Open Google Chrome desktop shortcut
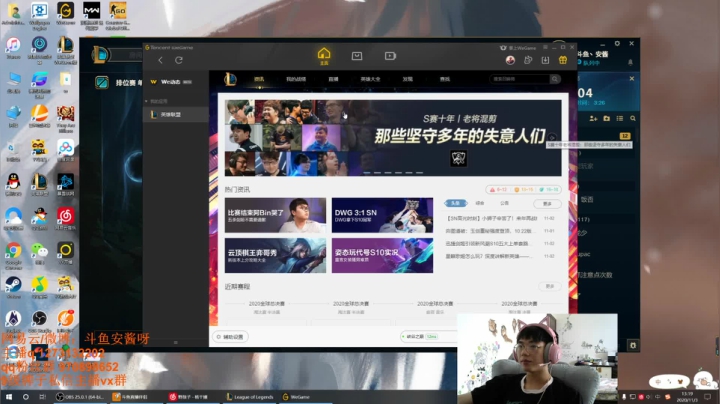Screen dimensions: 720x404 (13, 255)
